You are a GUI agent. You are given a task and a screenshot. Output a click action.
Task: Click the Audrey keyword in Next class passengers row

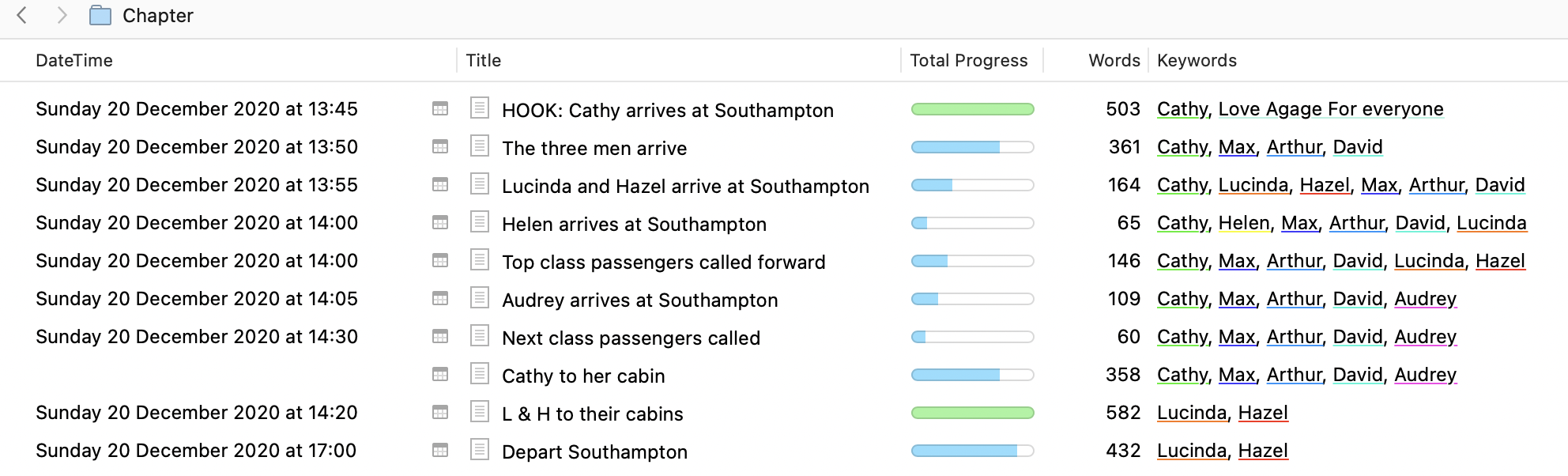pyautogui.click(x=1425, y=337)
